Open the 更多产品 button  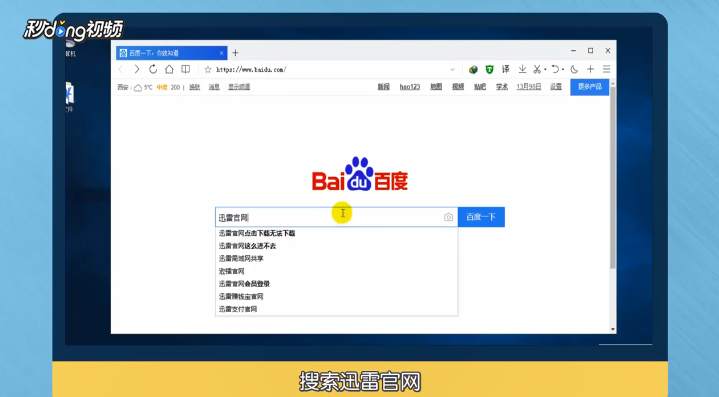pyautogui.click(x=590, y=87)
